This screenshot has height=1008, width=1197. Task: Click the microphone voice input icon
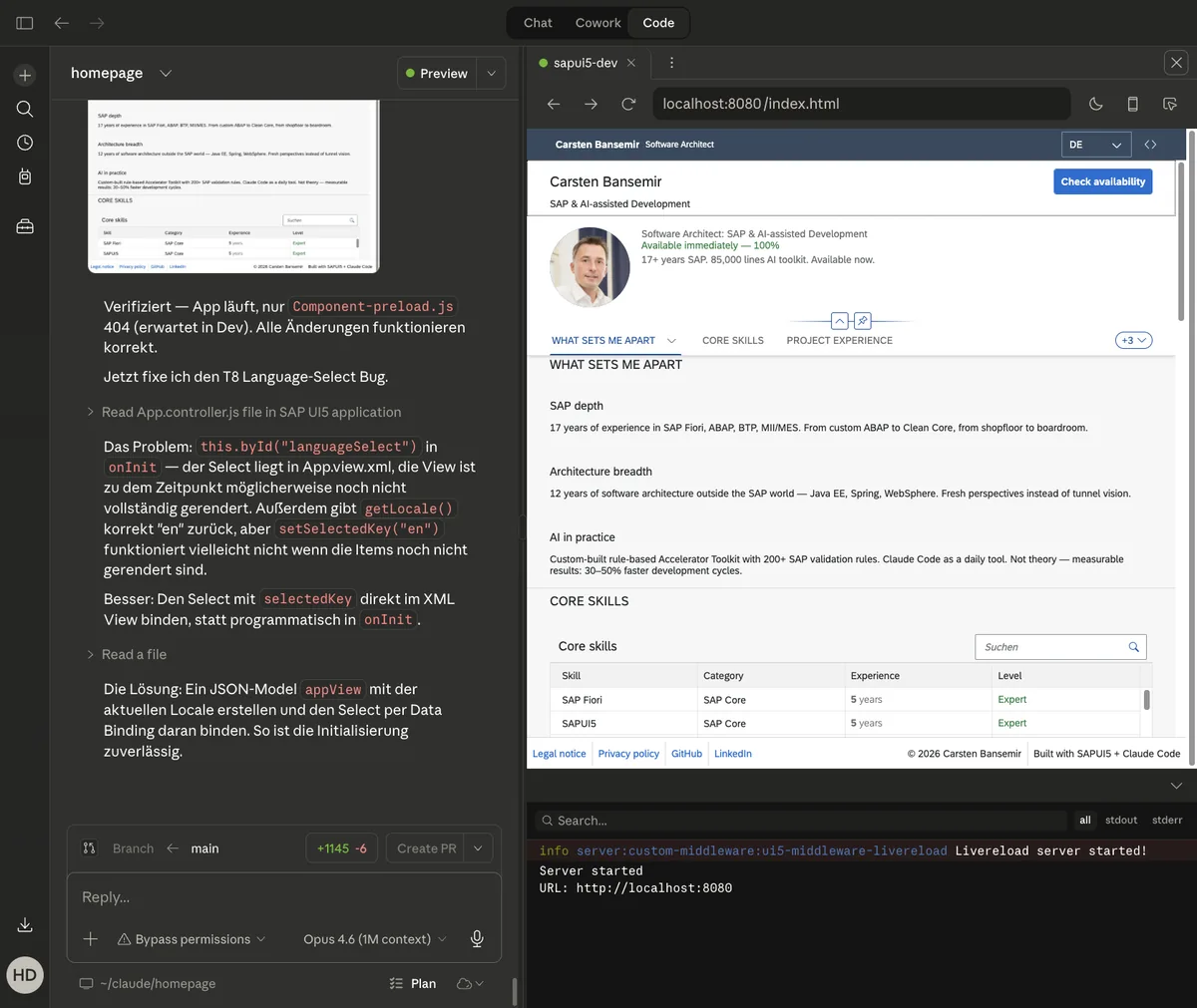coord(477,939)
